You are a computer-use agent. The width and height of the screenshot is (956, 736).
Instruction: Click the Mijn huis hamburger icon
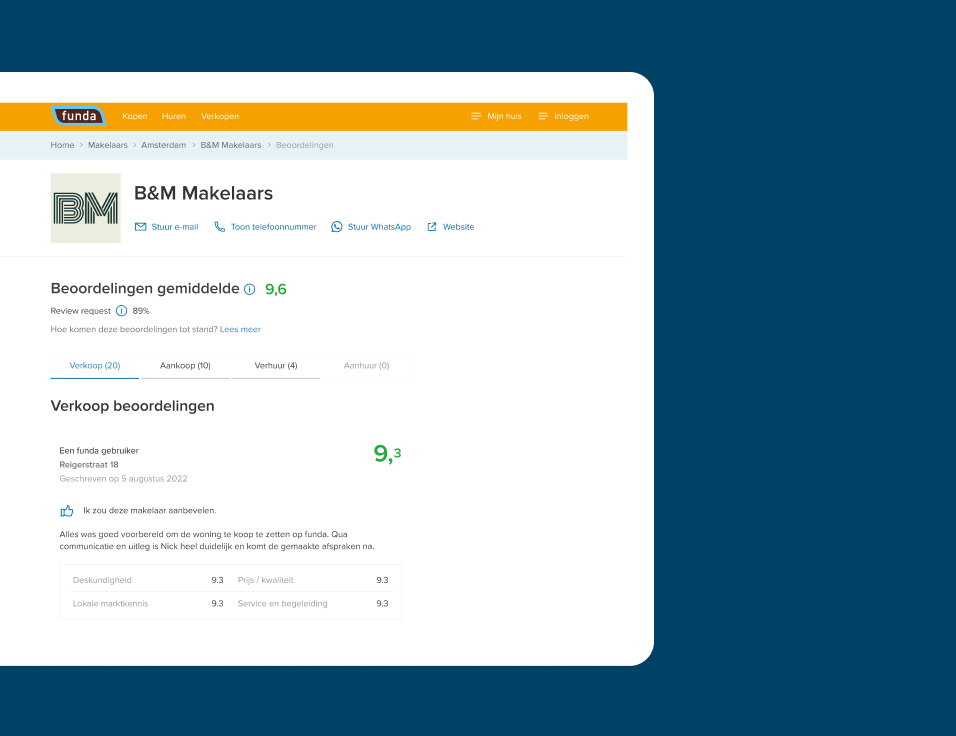[476, 116]
